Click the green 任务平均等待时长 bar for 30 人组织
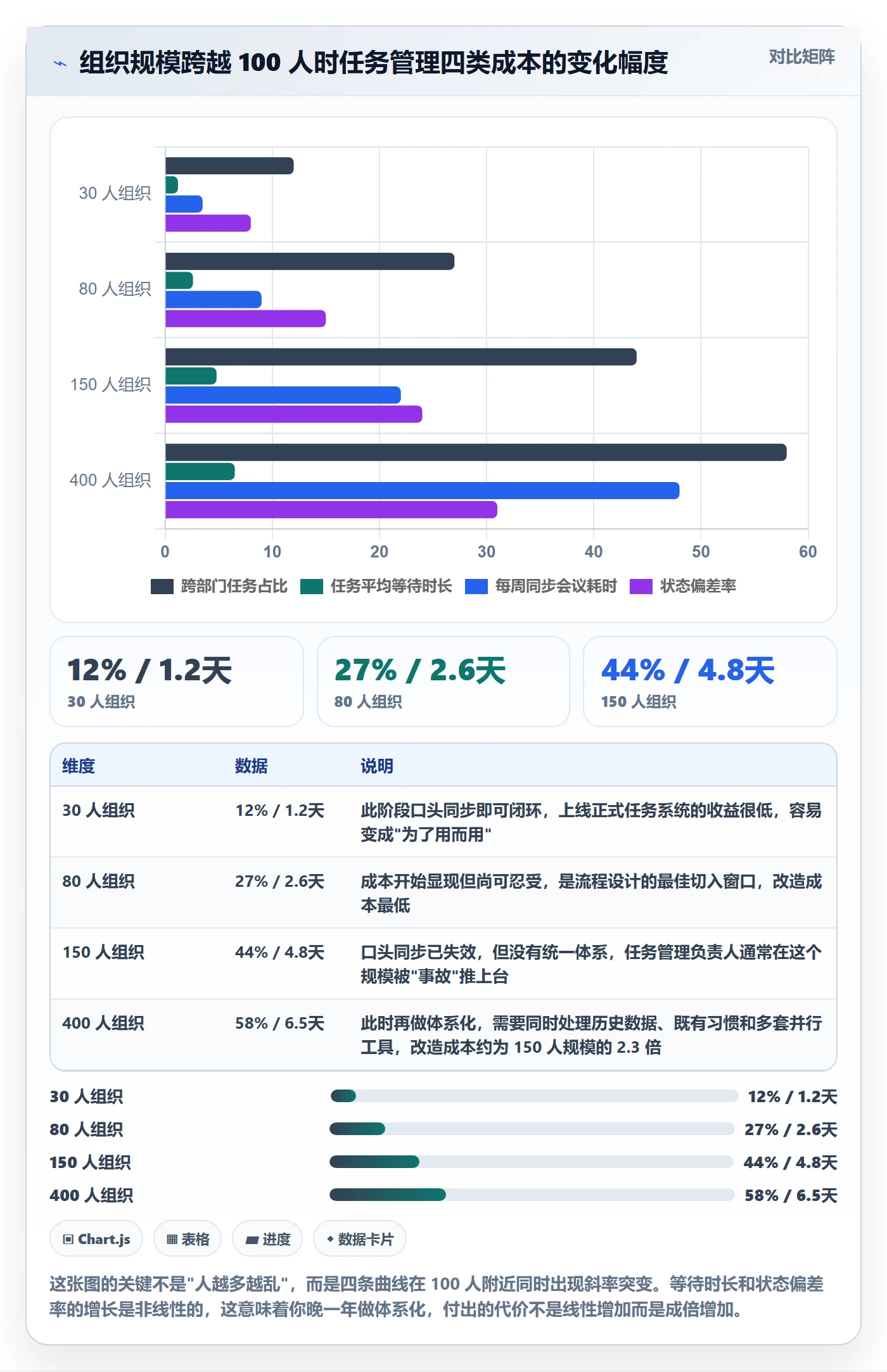 click(x=172, y=185)
